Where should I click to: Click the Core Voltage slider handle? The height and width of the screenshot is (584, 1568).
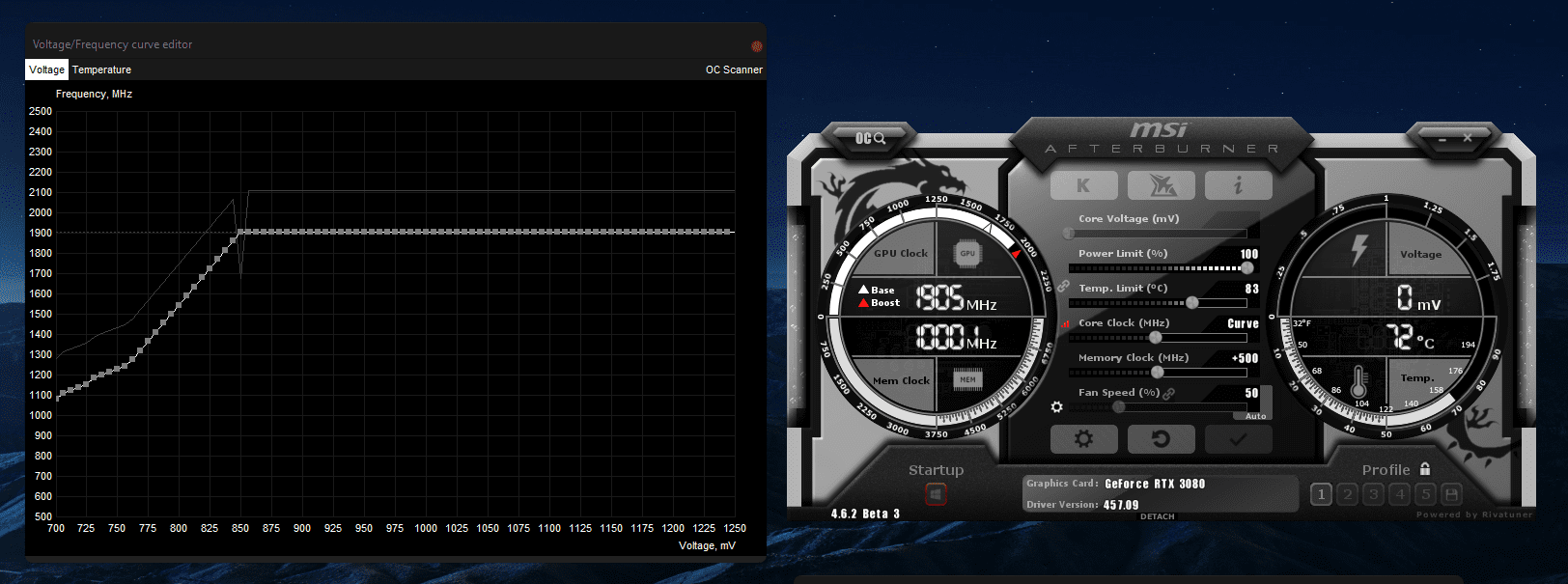point(1068,233)
